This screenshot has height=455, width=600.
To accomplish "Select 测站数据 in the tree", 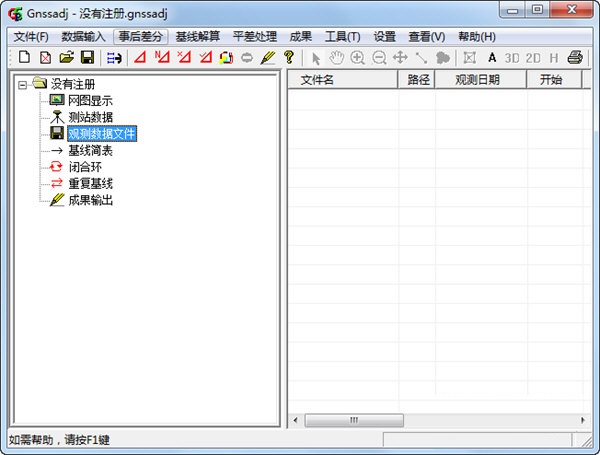I will [x=90, y=117].
